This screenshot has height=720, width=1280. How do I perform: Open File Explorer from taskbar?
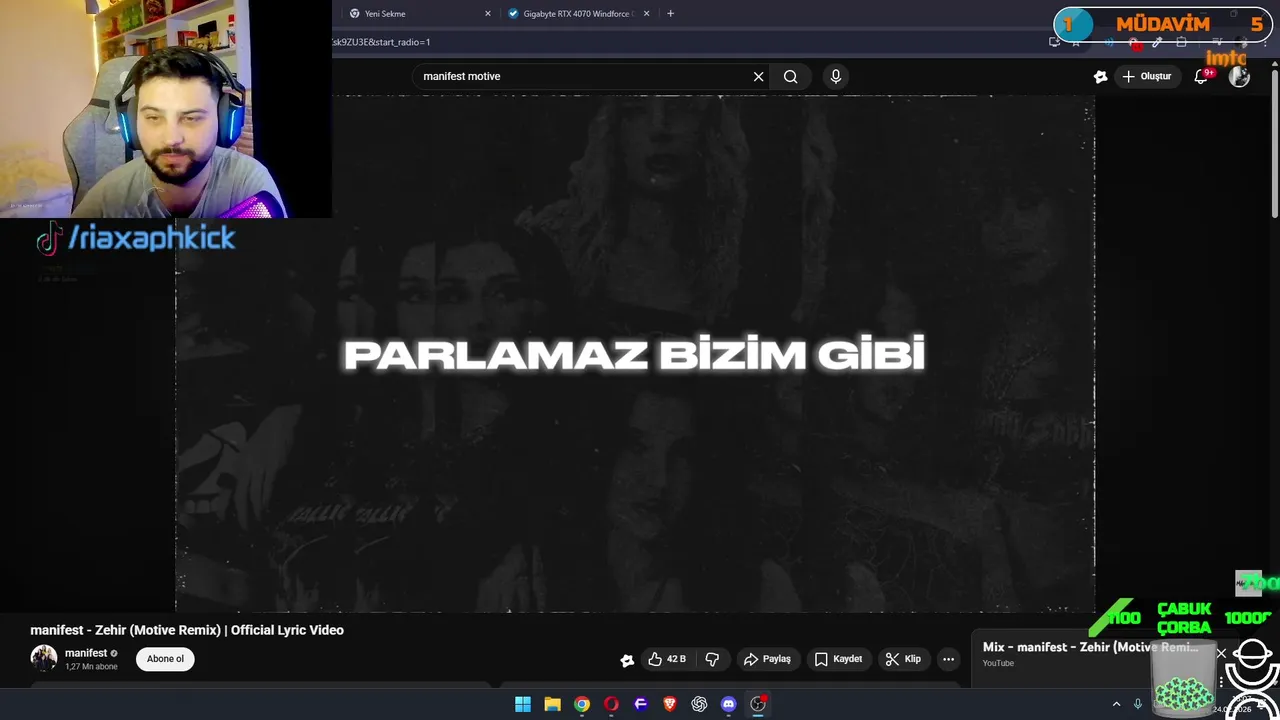[552, 704]
